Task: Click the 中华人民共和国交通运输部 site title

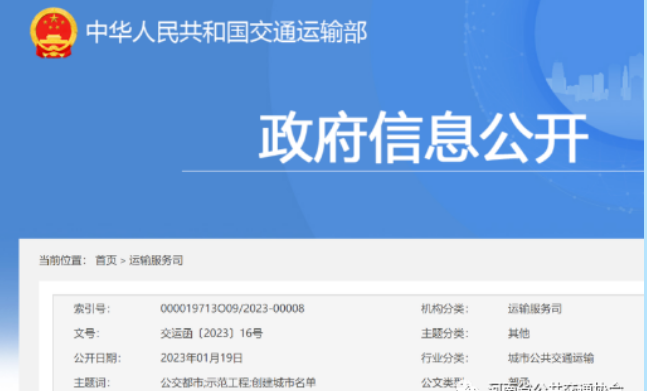Action: point(227,32)
